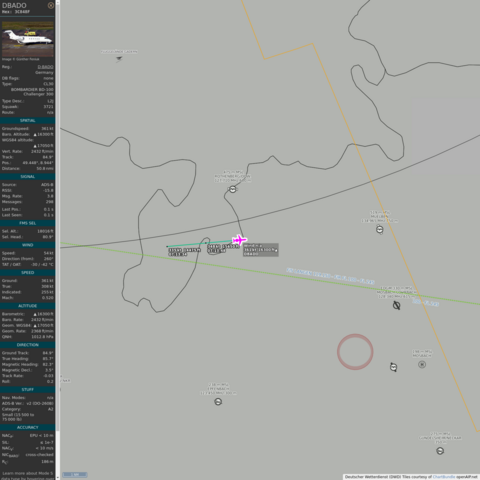The width and height of the screenshot is (480, 480).
Task: Select the Gundelsheim airfield marker at bottom right
Action: (440, 451)
